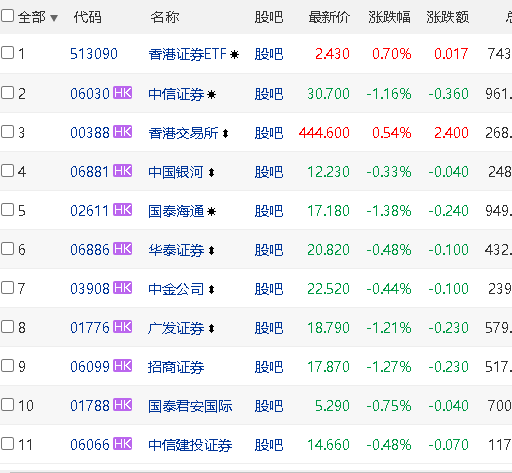Screen dimensions: 512x473
Task: Open 股吧 link for 中金公司
Action: (269, 289)
